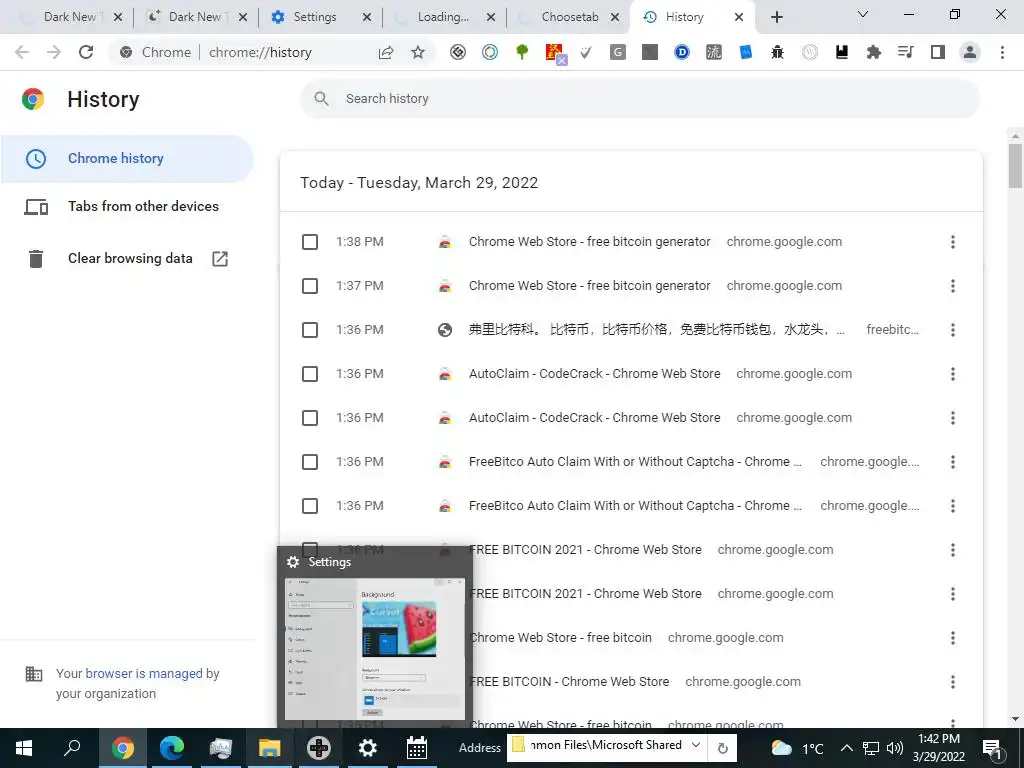Click the share page icon in address bar

[x=386, y=52]
